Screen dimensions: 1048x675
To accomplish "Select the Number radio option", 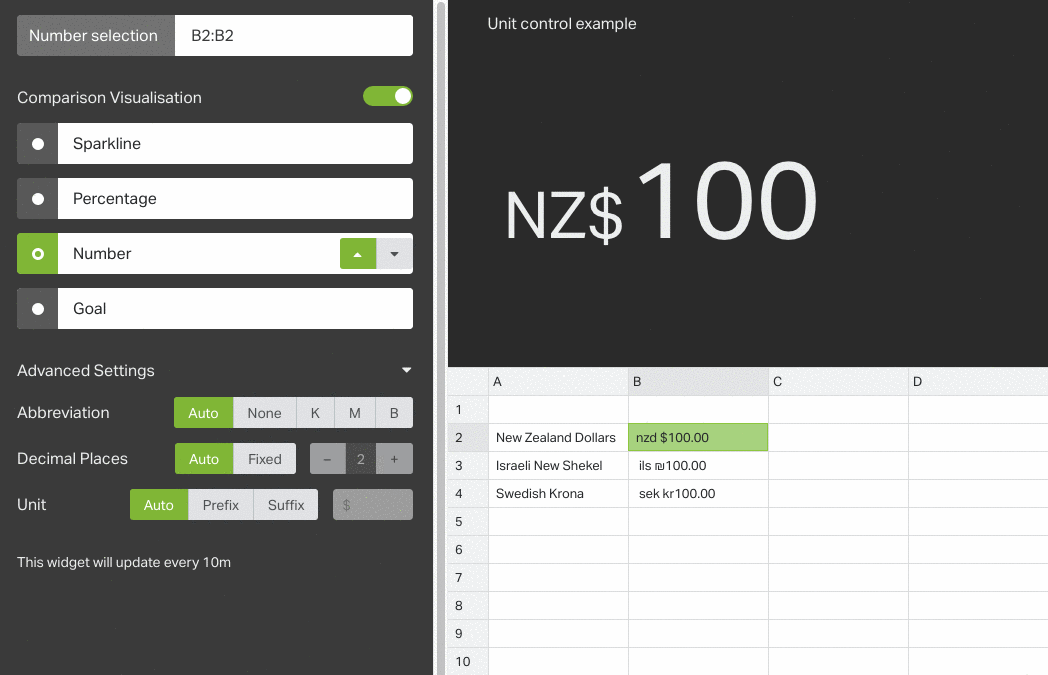I will 38,253.
